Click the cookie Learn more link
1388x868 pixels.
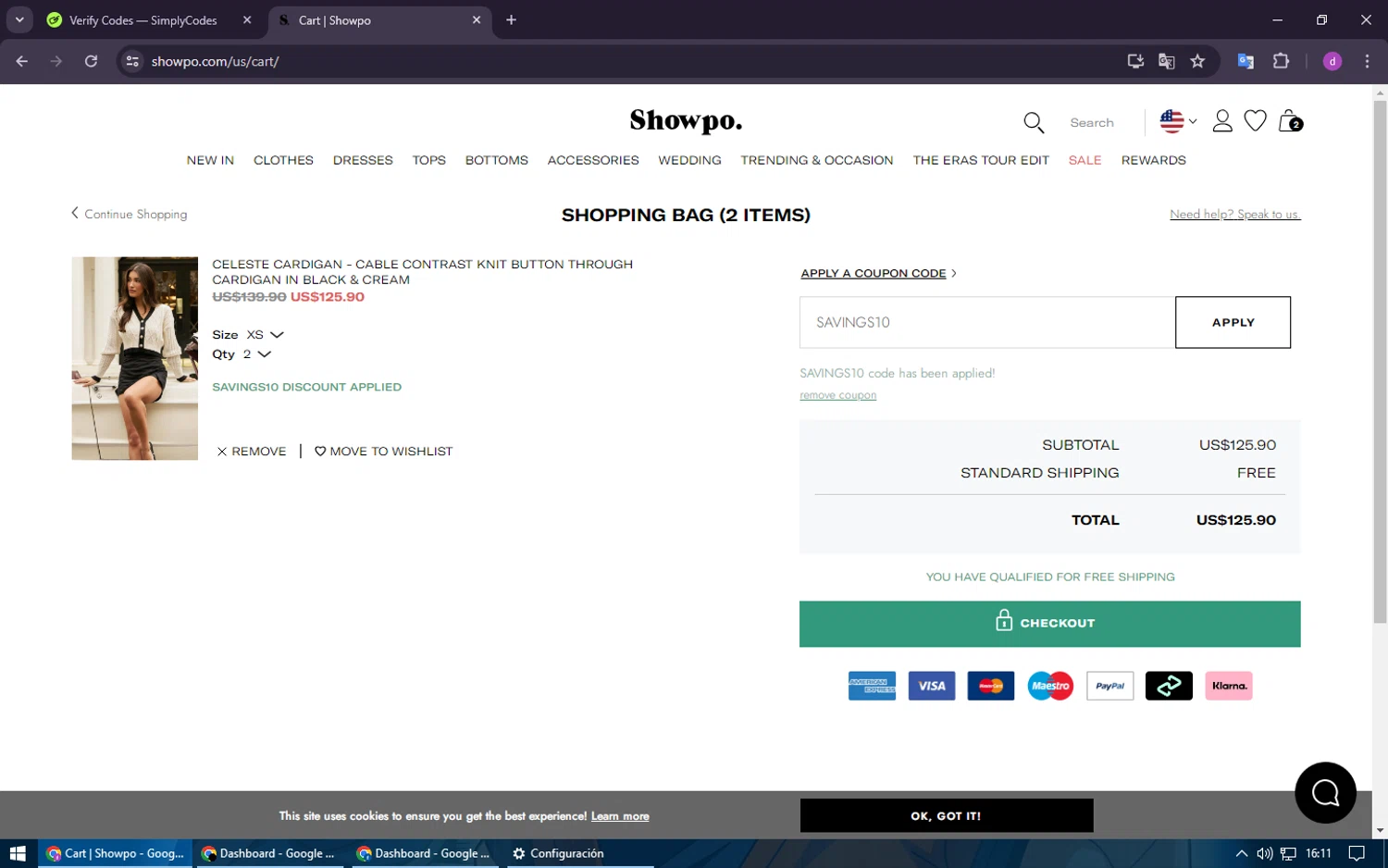pos(620,816)
